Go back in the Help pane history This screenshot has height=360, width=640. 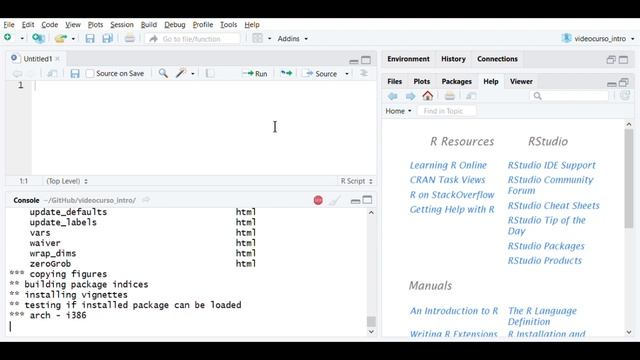(393, 96)
